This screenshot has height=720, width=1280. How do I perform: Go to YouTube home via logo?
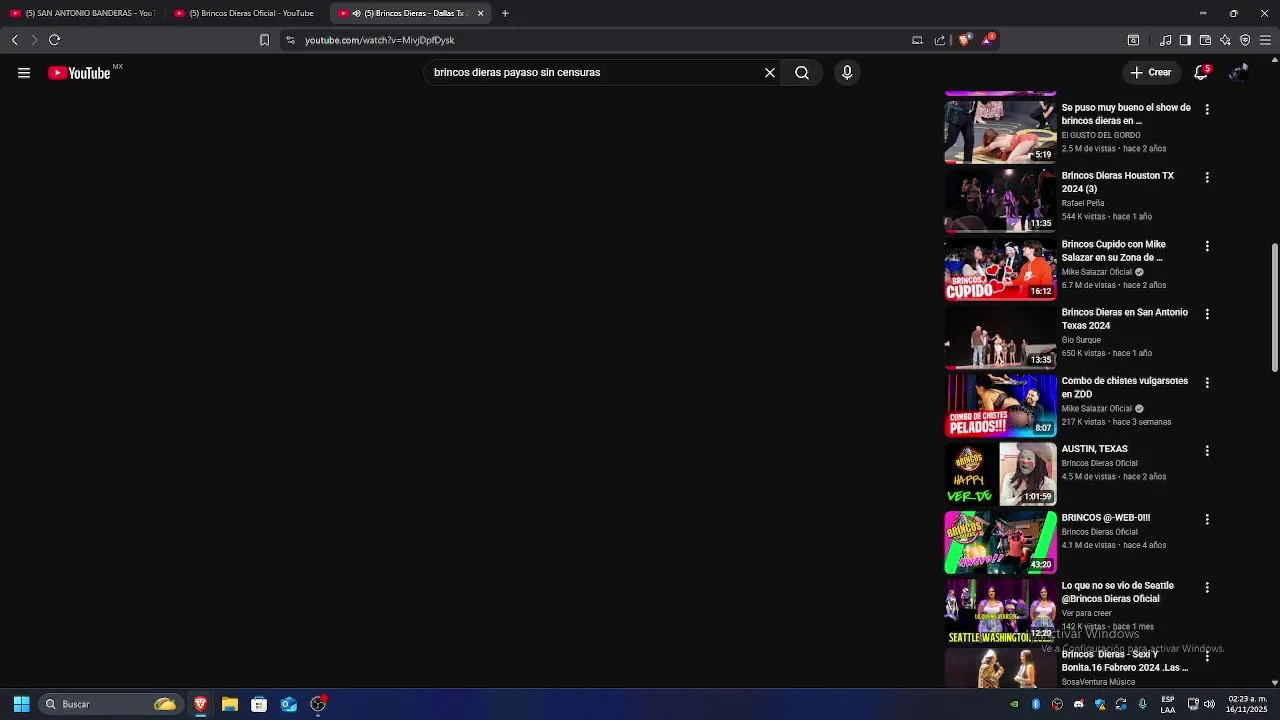[x=79, y=73]
